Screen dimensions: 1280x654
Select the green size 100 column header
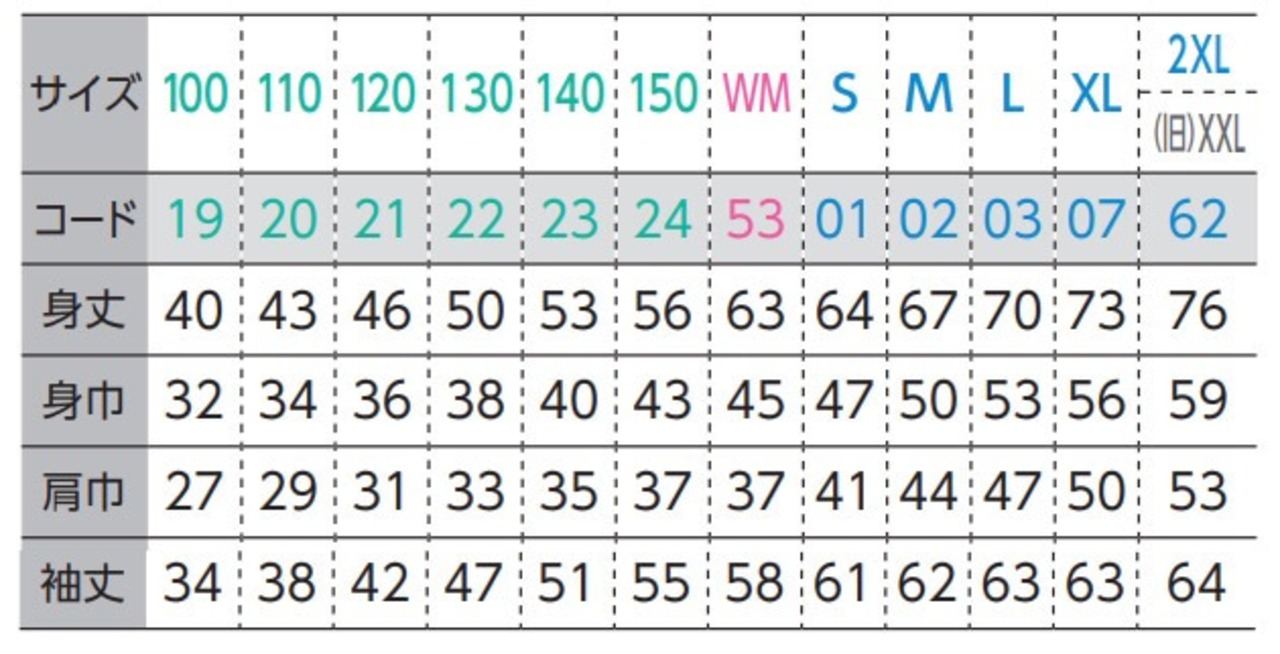pyautogui.click(x=195, y=94)
